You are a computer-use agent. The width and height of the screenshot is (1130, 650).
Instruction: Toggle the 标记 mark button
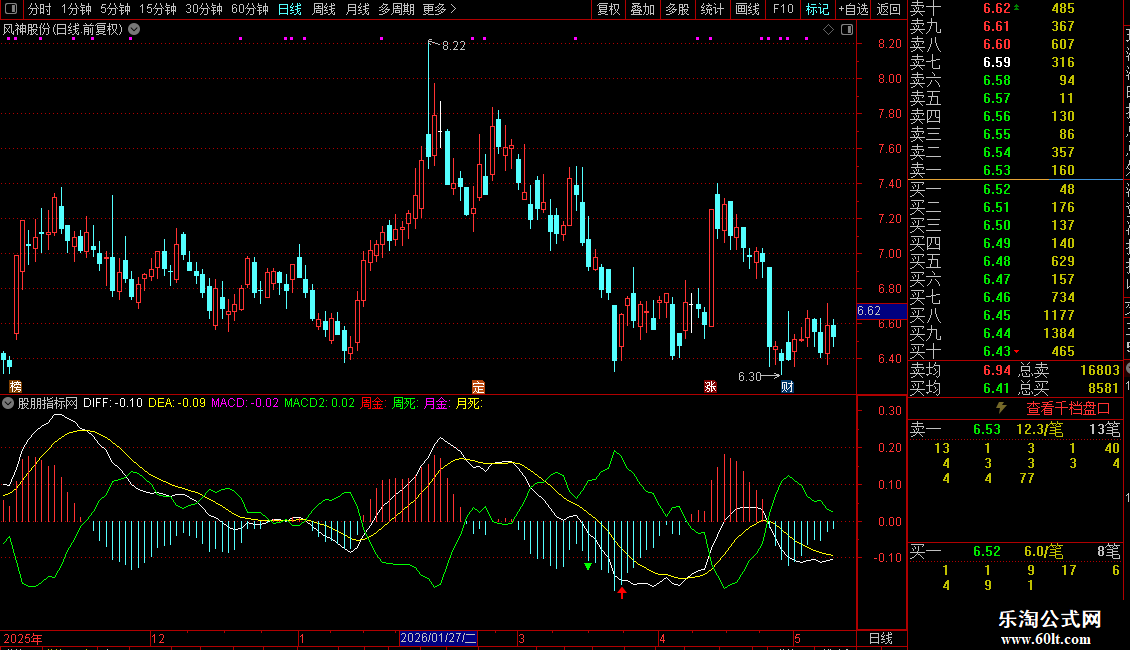point(817,9)
